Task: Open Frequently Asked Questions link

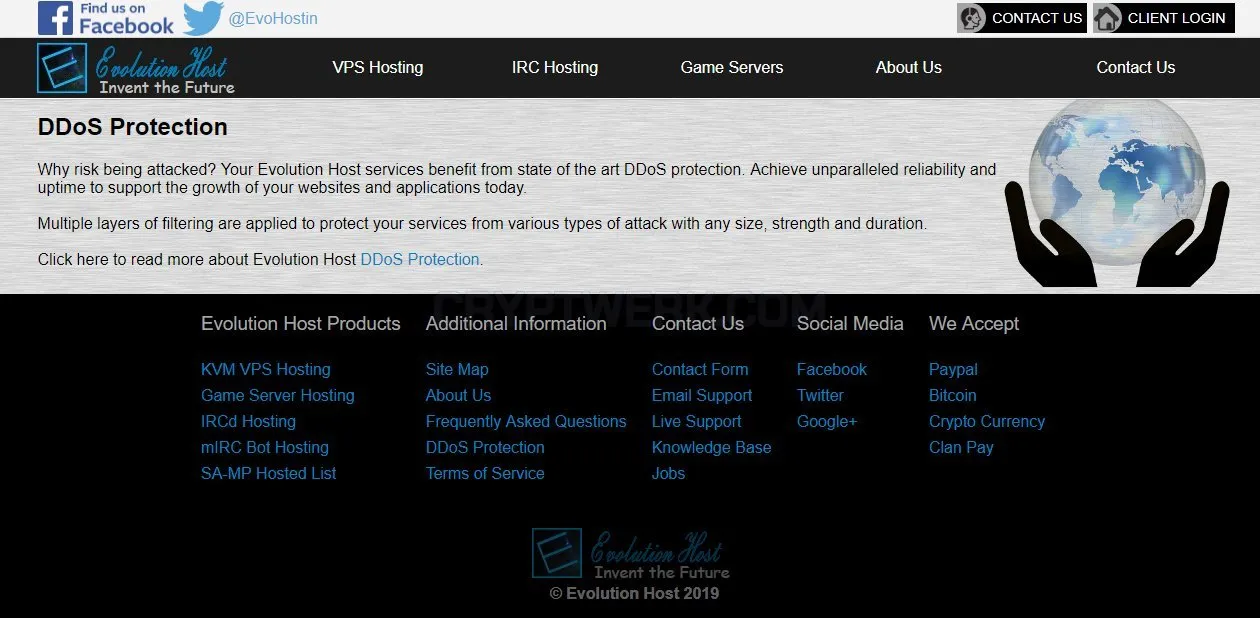Action: [526, 421]
